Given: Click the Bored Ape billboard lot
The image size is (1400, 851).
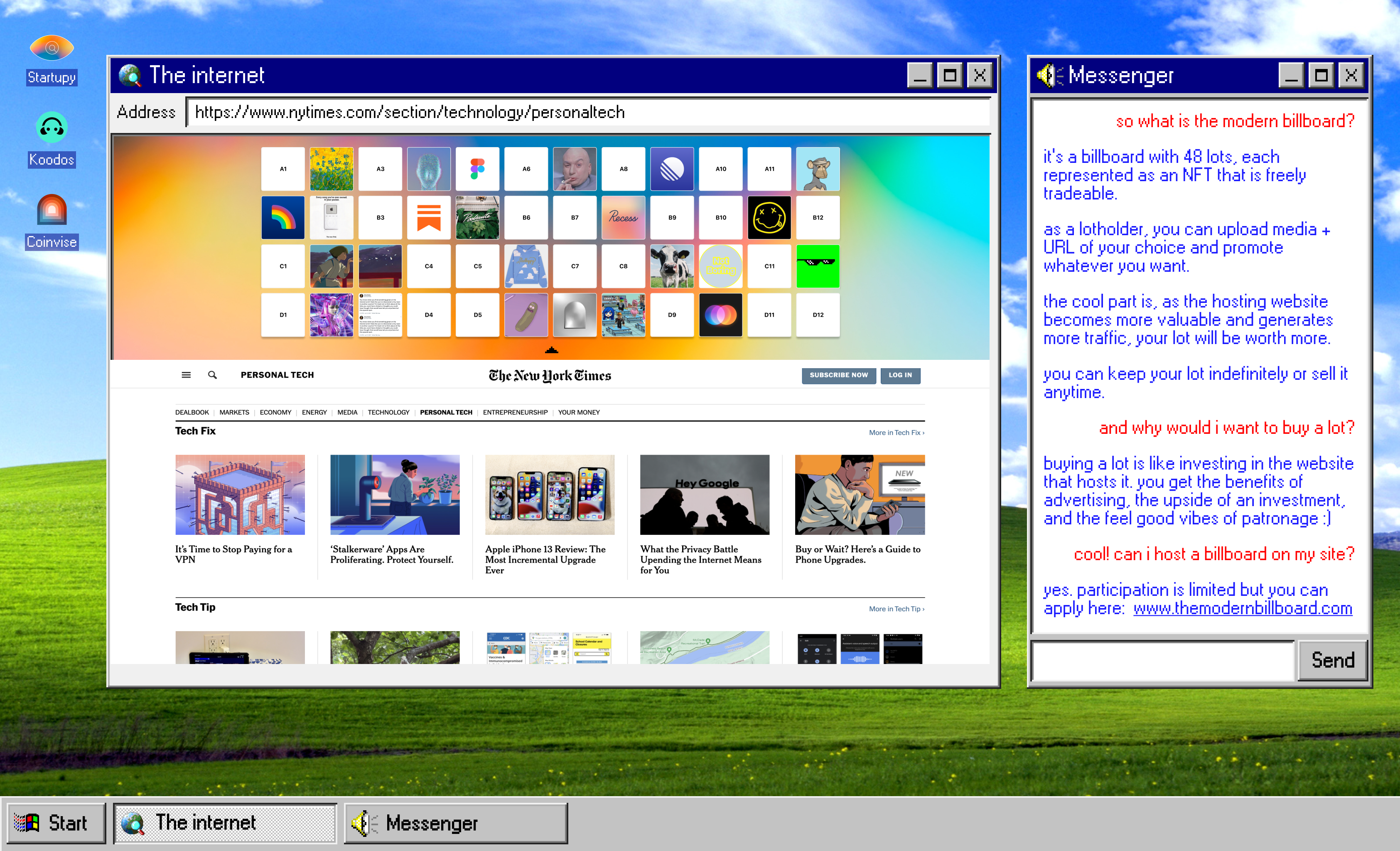Looking at the screenshot, I should pos(818,169).
